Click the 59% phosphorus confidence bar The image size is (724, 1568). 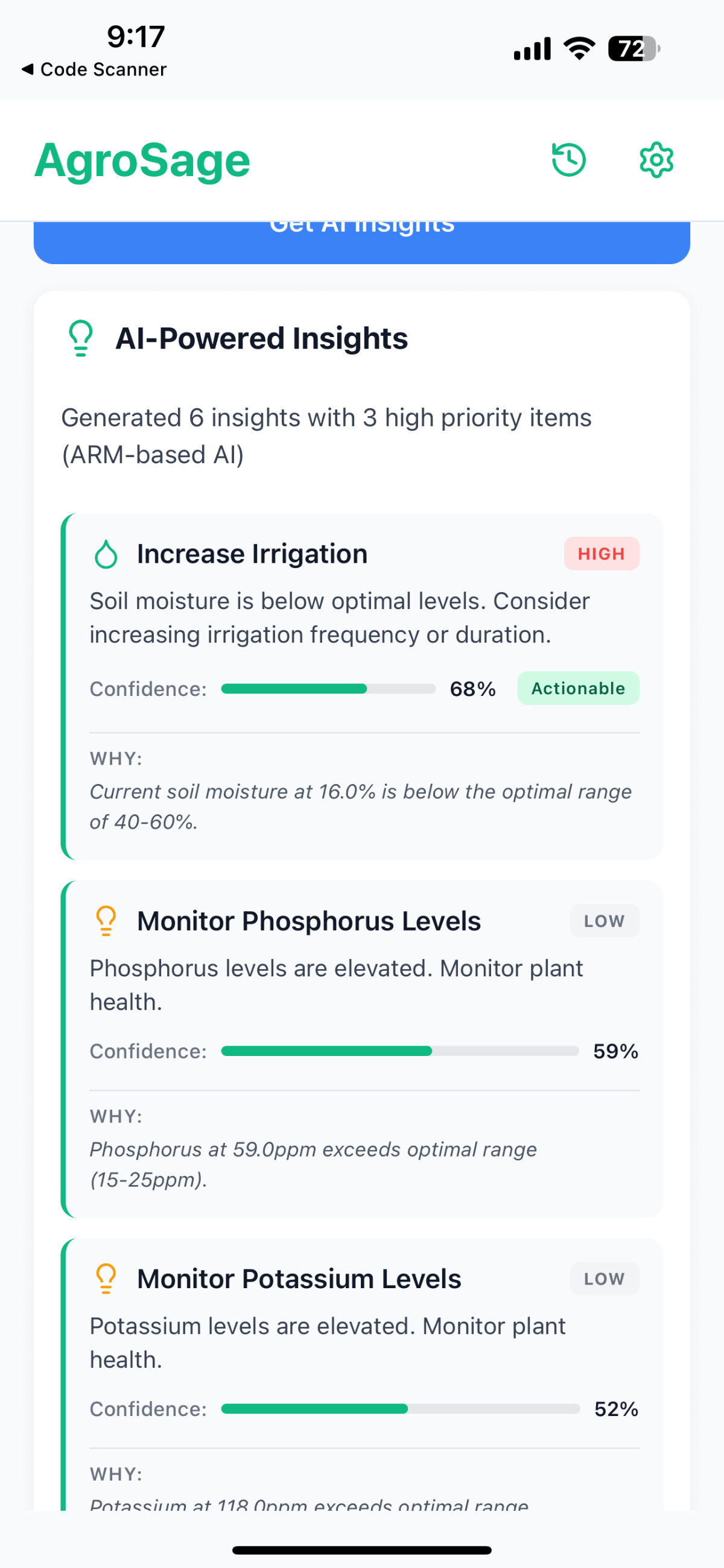pyautogui.click(x=399, y=1051)
